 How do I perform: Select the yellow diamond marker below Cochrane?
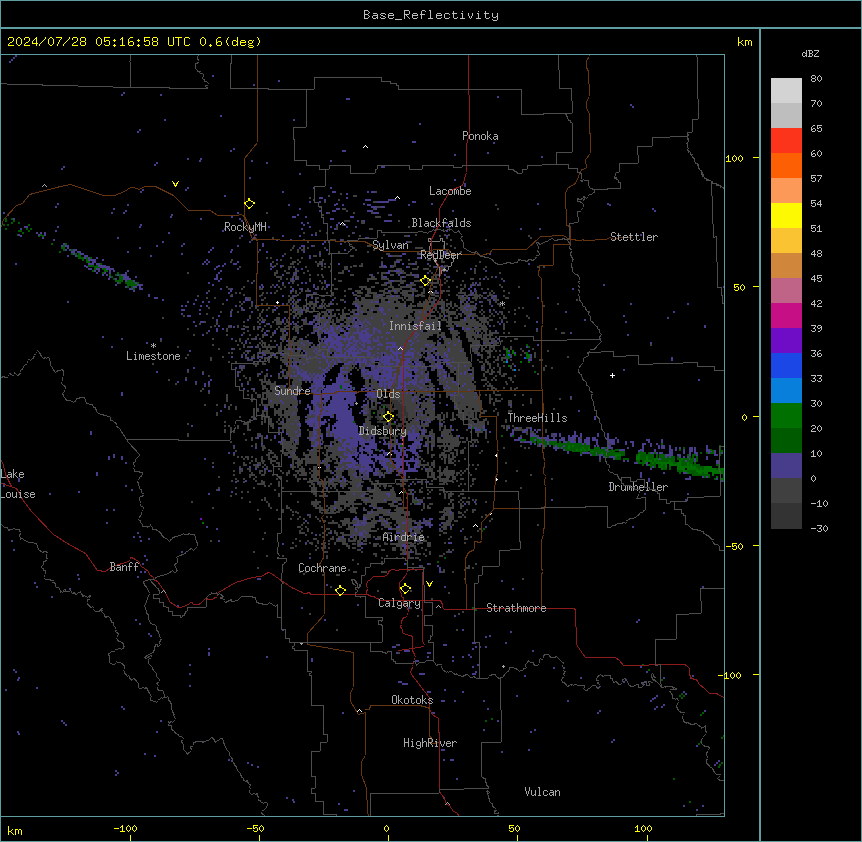coord(340,590)
